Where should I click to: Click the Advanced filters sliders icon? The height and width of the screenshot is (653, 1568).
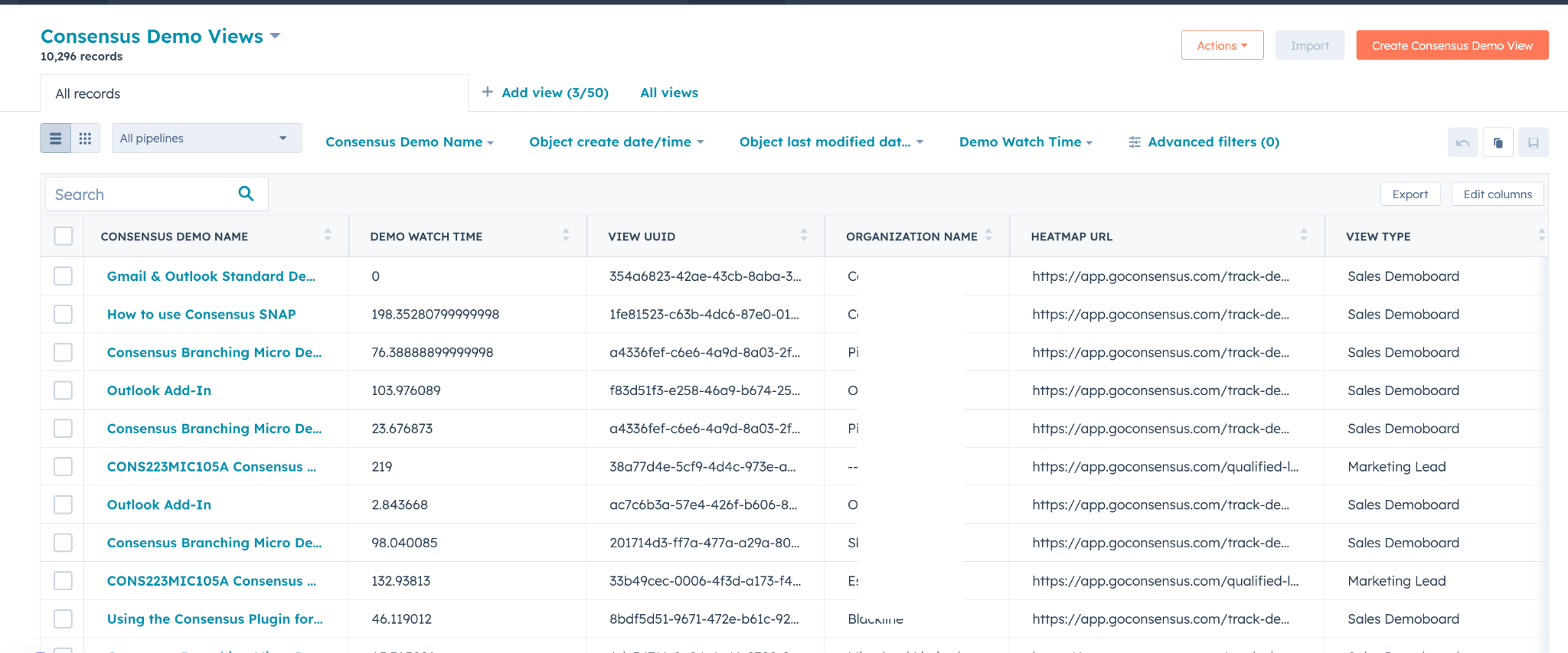tap(1135, 142)
